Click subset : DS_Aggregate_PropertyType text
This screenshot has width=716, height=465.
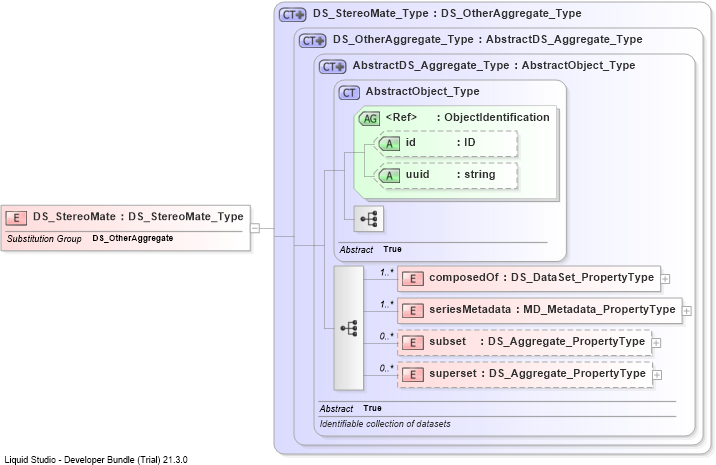point(537,341)
